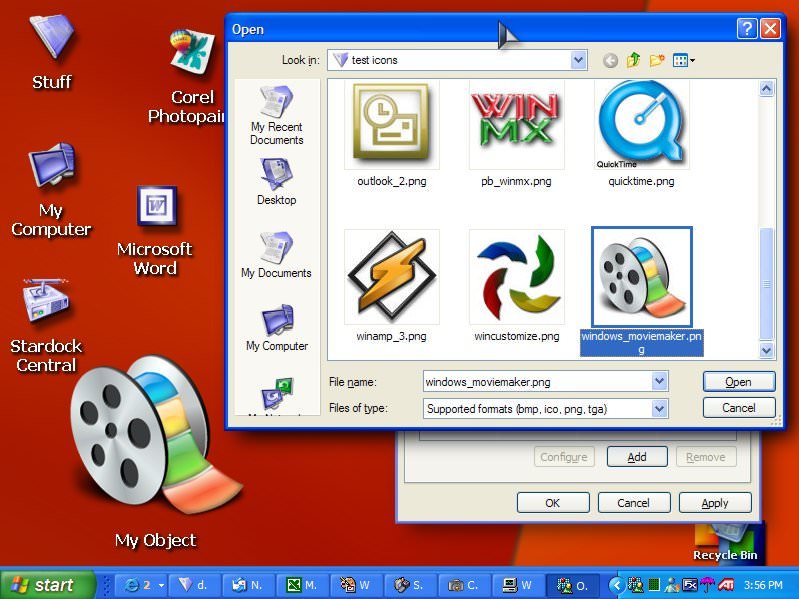Click Cancel in the background window

click(633, 503)
